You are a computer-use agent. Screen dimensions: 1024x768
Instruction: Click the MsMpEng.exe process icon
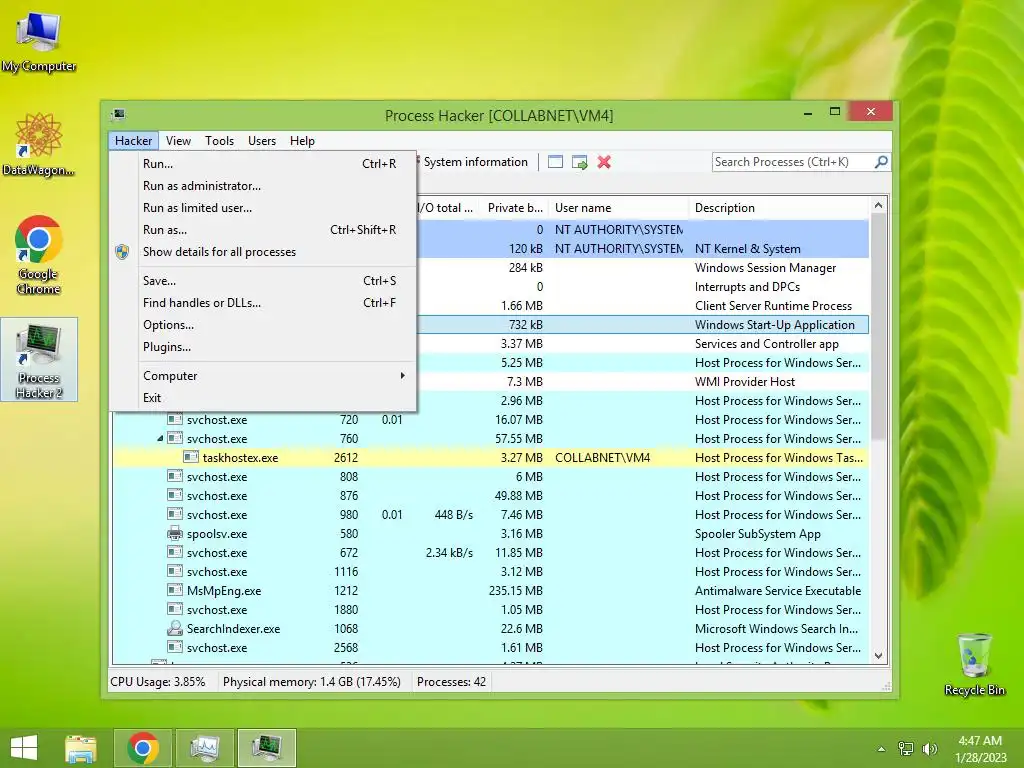[x=174, y=590]
